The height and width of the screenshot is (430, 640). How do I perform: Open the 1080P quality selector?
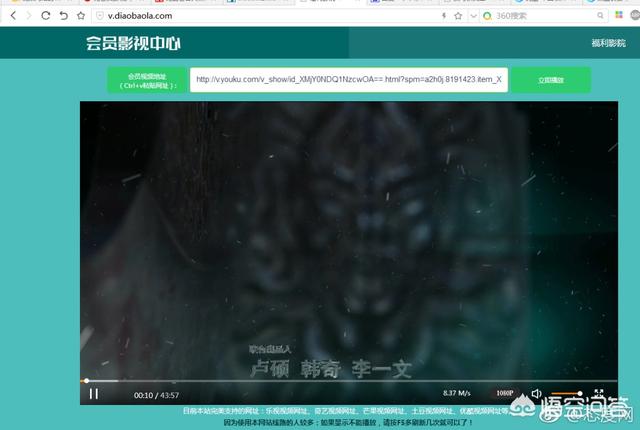(x=503, y=393)
